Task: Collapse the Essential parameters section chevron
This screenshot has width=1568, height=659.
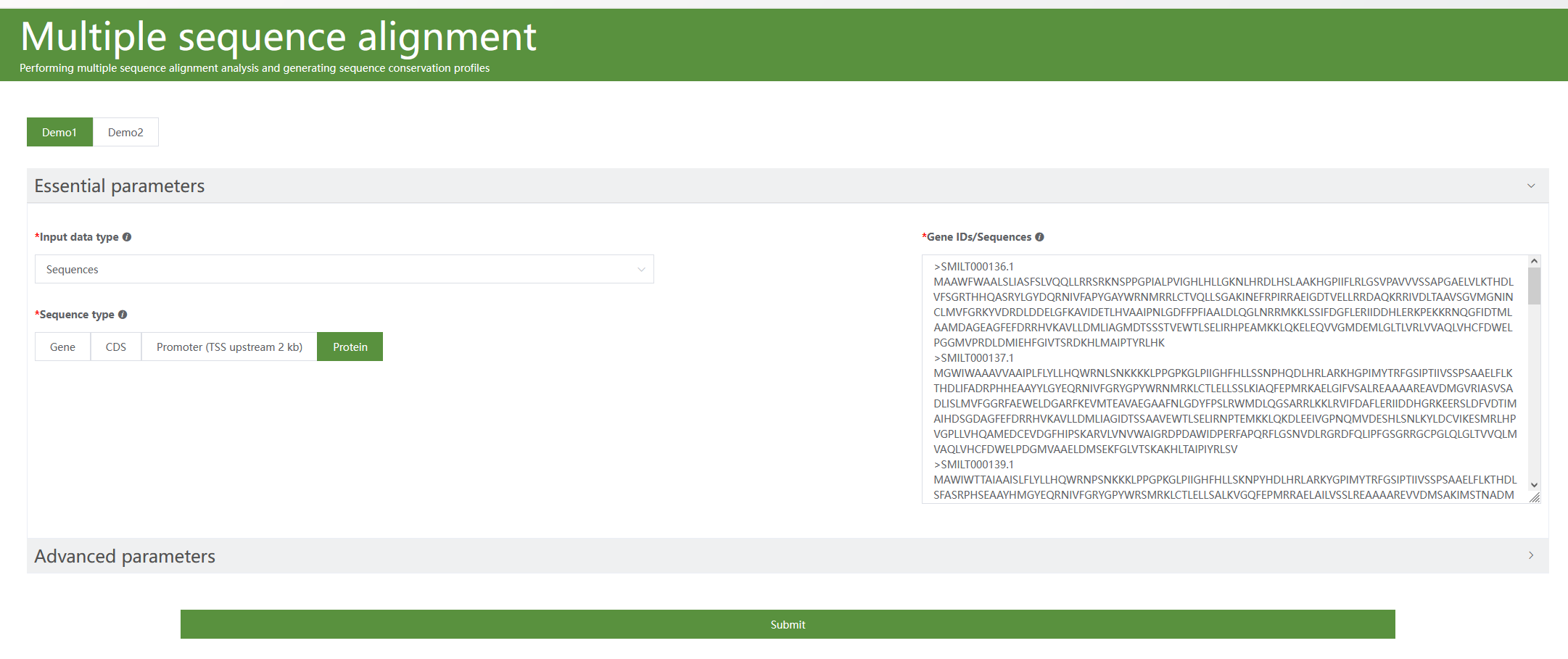Action: tap(1531, 186)
